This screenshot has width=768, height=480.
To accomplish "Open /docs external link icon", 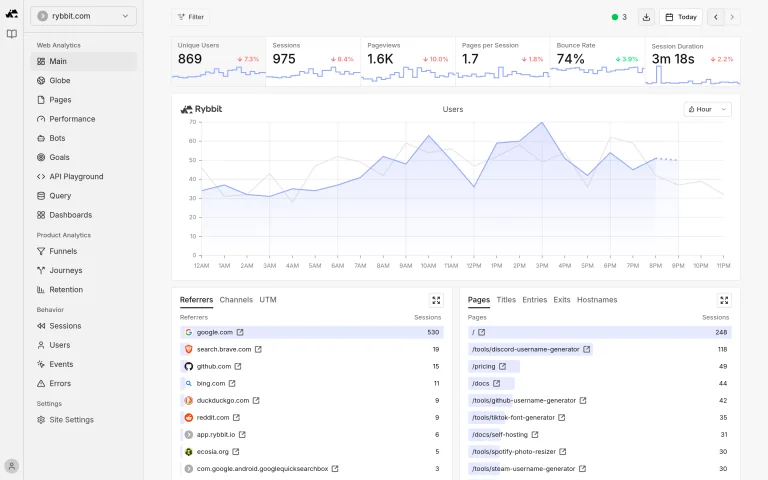I will (496, 384).
